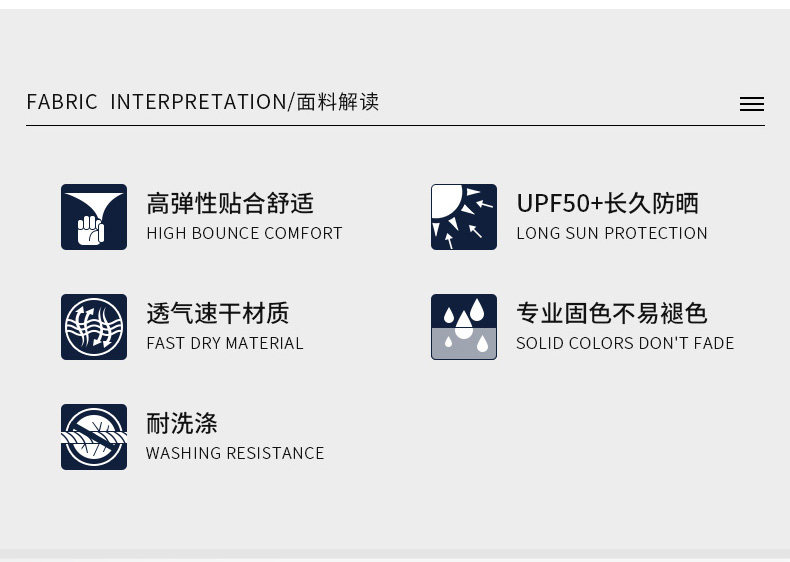Click the UPF50+ sun protection icon
Viewport: 790px width, 562px height.
(x=464, y=217)
